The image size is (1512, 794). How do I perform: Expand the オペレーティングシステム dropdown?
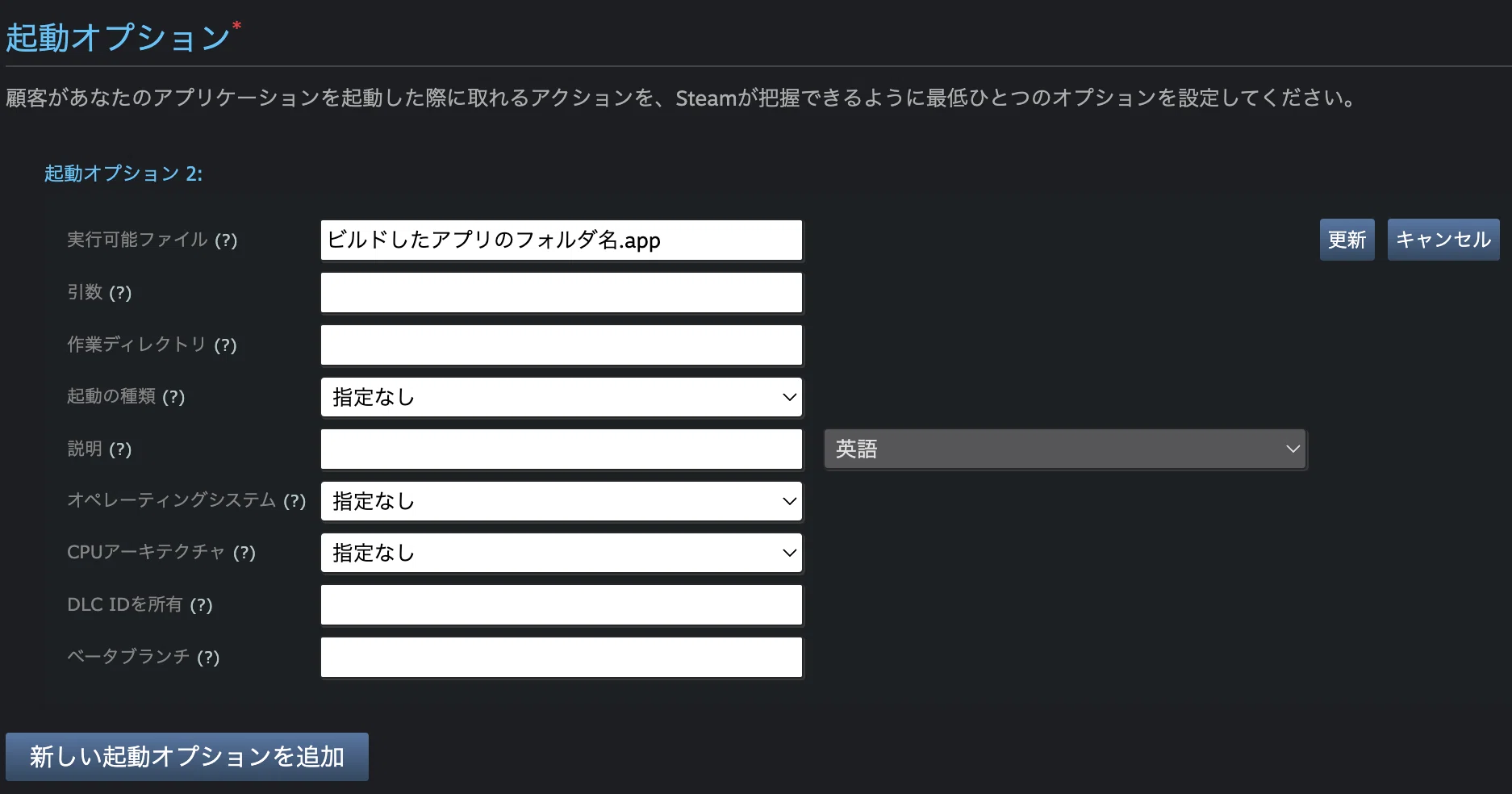pos(562,501)
